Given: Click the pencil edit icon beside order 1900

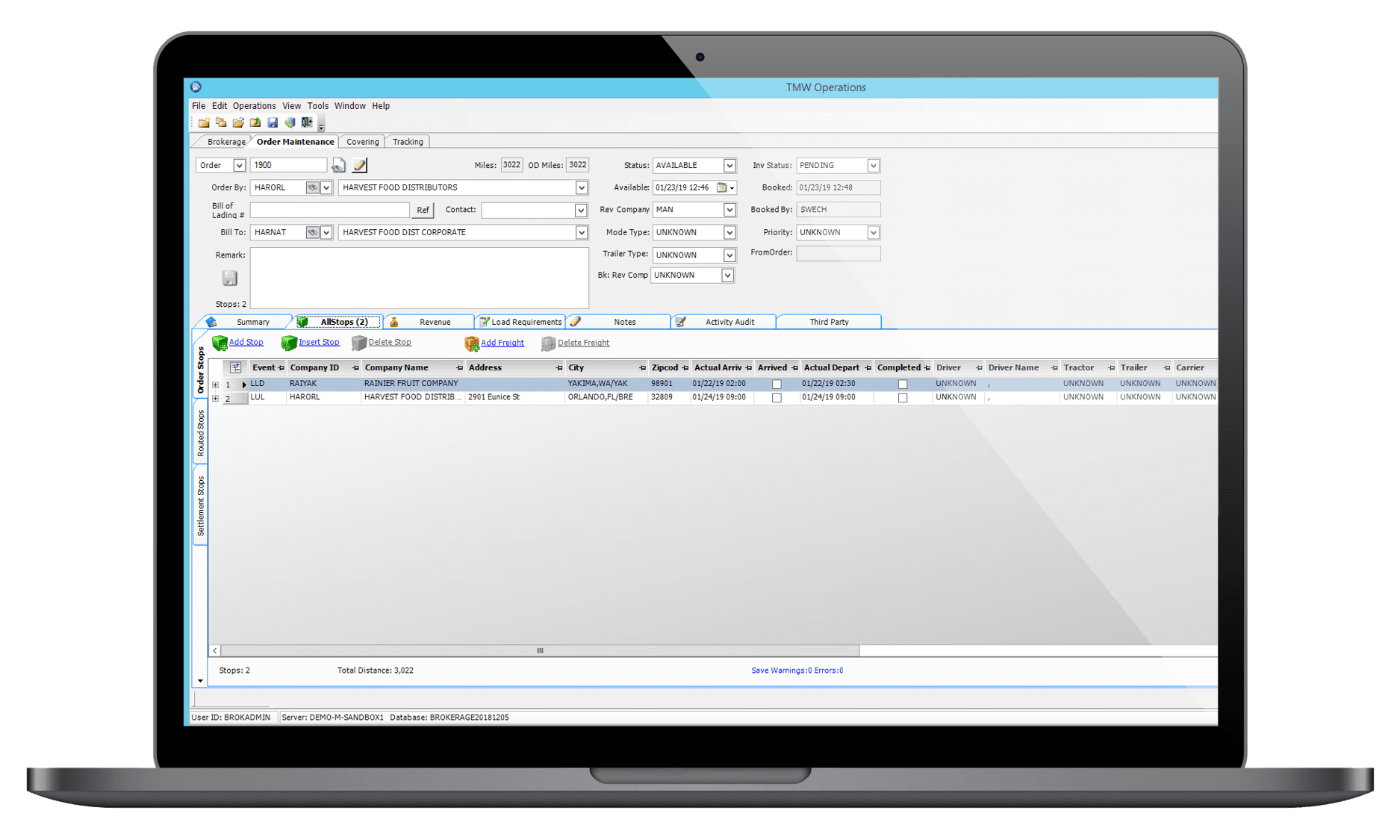Looking at the screenshot, I should (359, 165).
